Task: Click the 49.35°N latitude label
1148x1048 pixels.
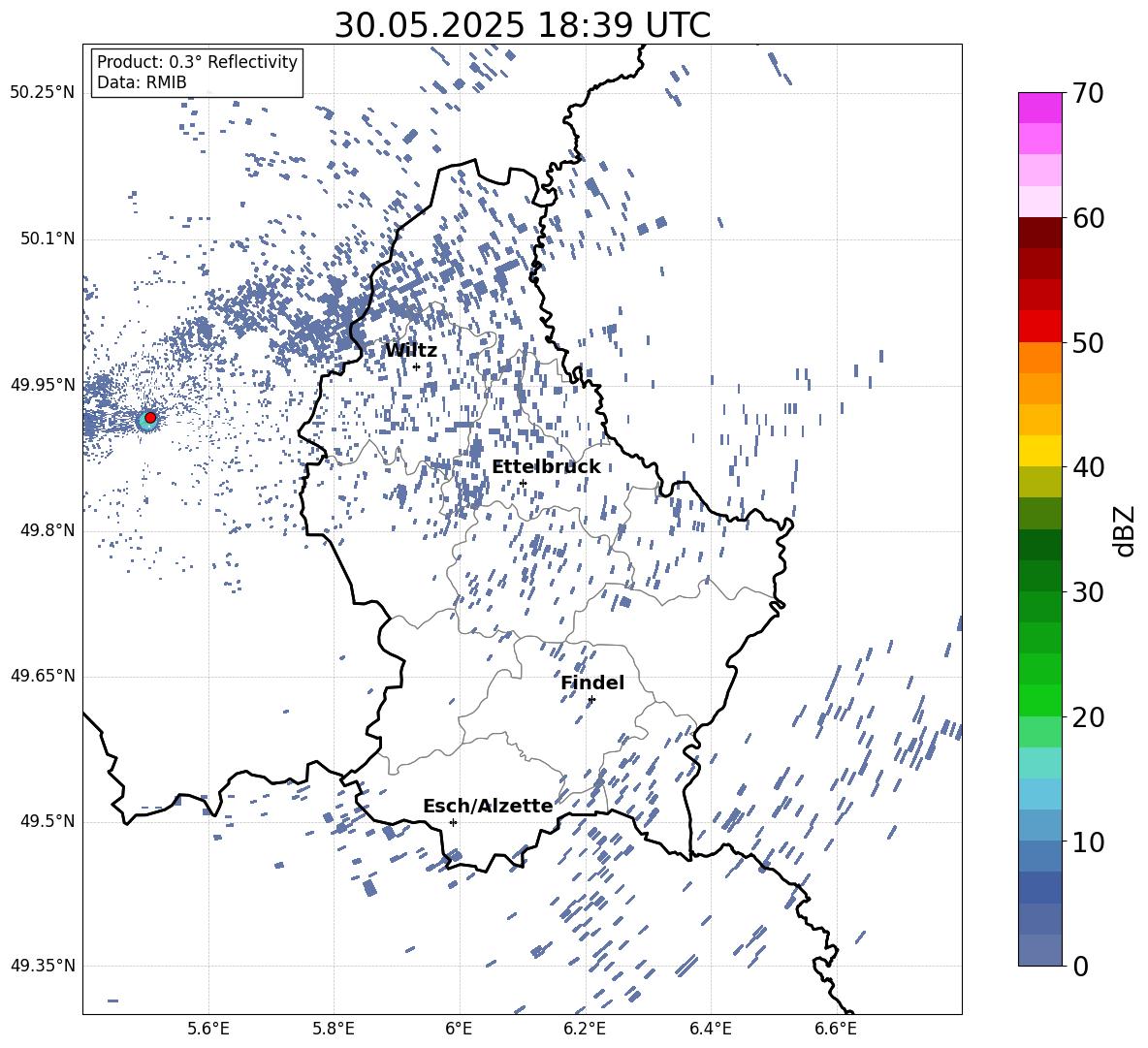Action: click(x=43, y=966)
